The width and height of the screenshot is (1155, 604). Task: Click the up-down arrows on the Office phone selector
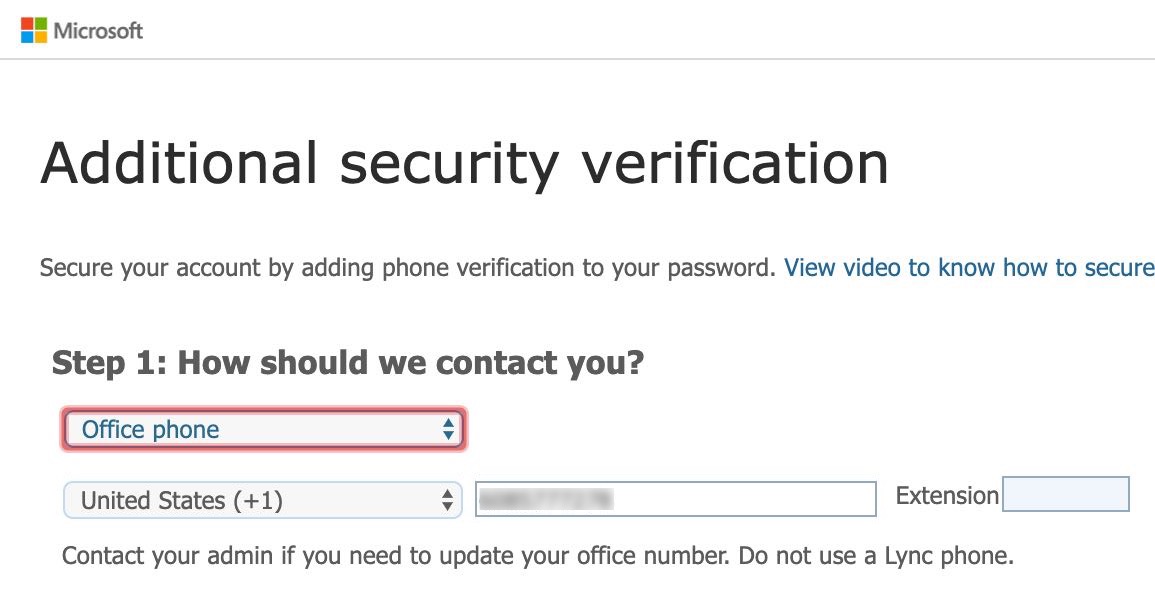pos(448,430)
